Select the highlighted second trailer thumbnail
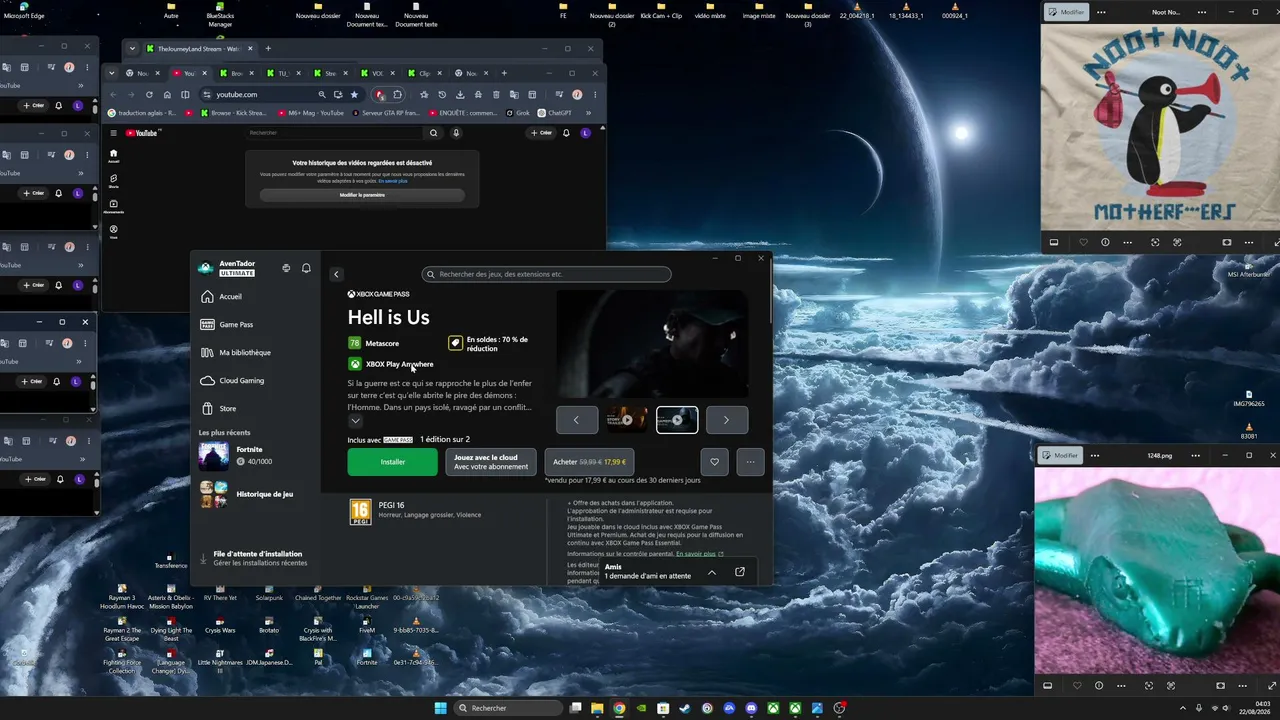The height and width of the screenshot is (720, 1280). coord(677,420)
